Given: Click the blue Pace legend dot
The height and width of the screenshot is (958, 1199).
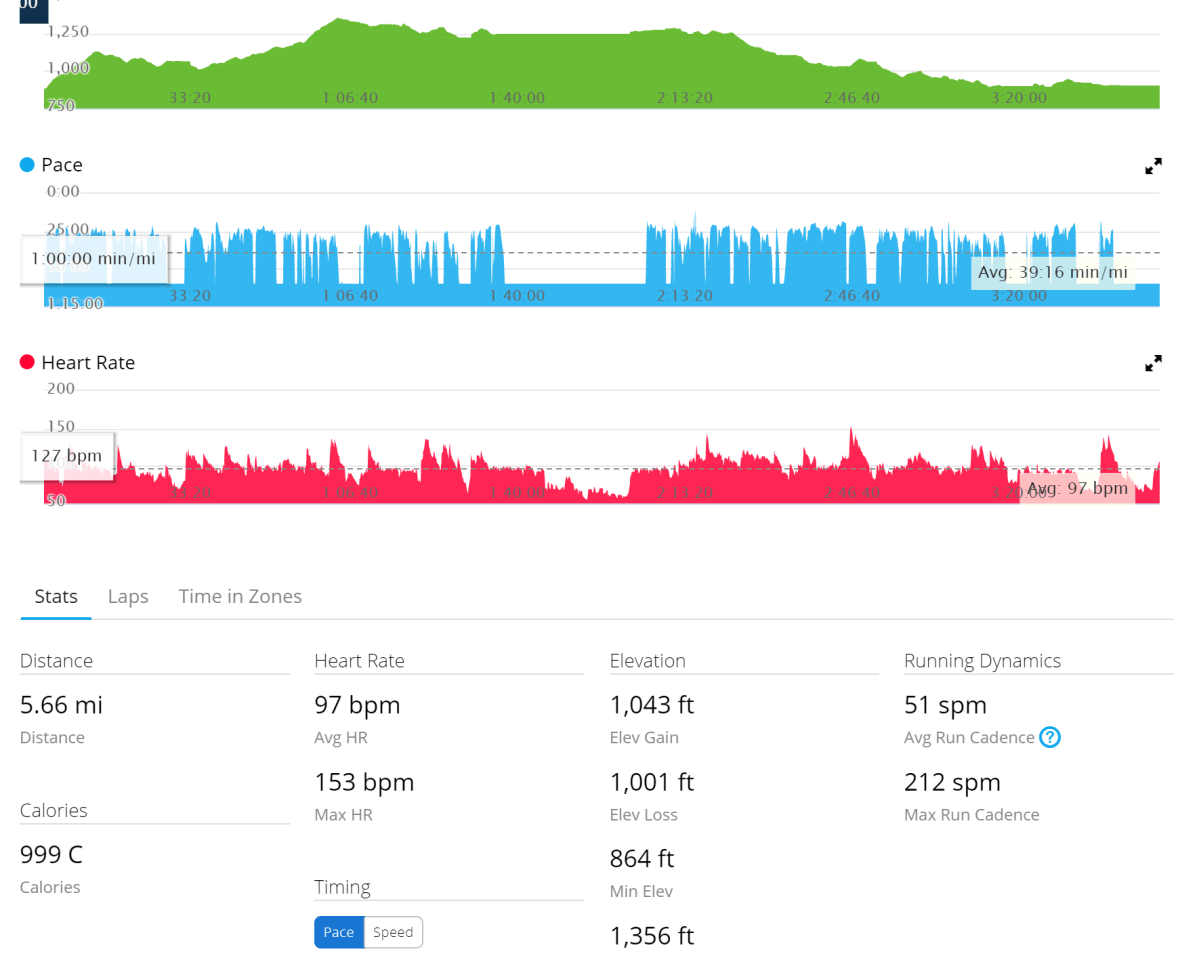Looking at the screenshot, I should [27, 165].
